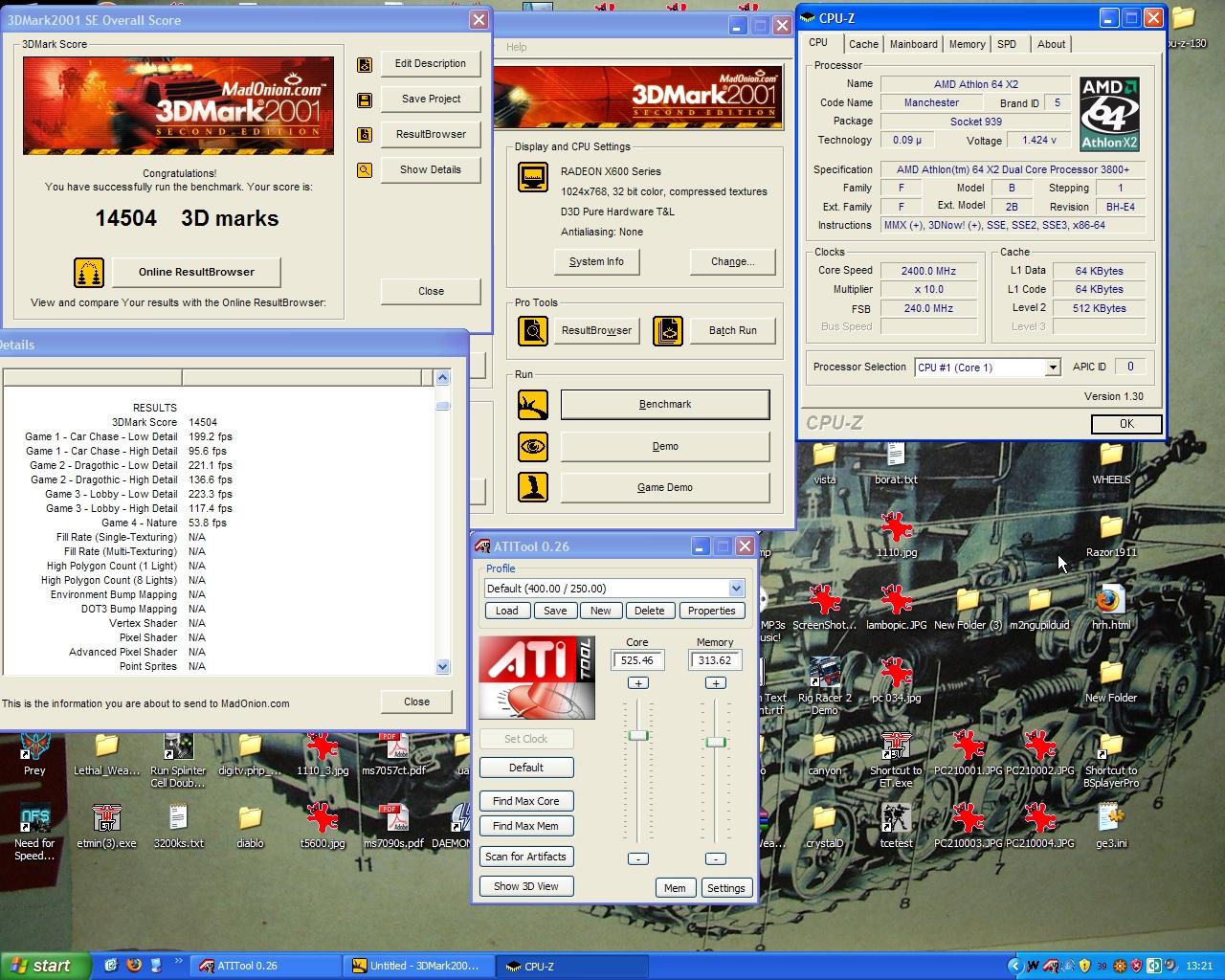Click the System Info button

click(x=596, y=262)
